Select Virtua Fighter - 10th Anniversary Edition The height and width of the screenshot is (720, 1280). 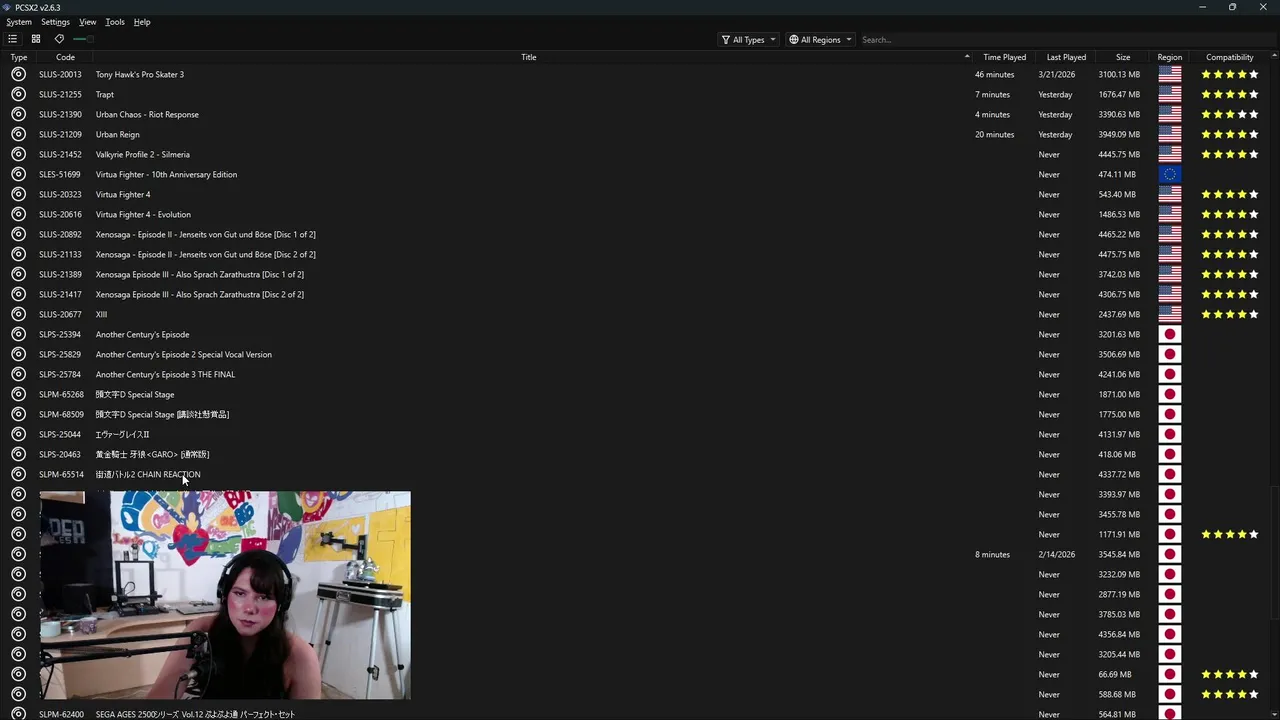pos(166,174)
